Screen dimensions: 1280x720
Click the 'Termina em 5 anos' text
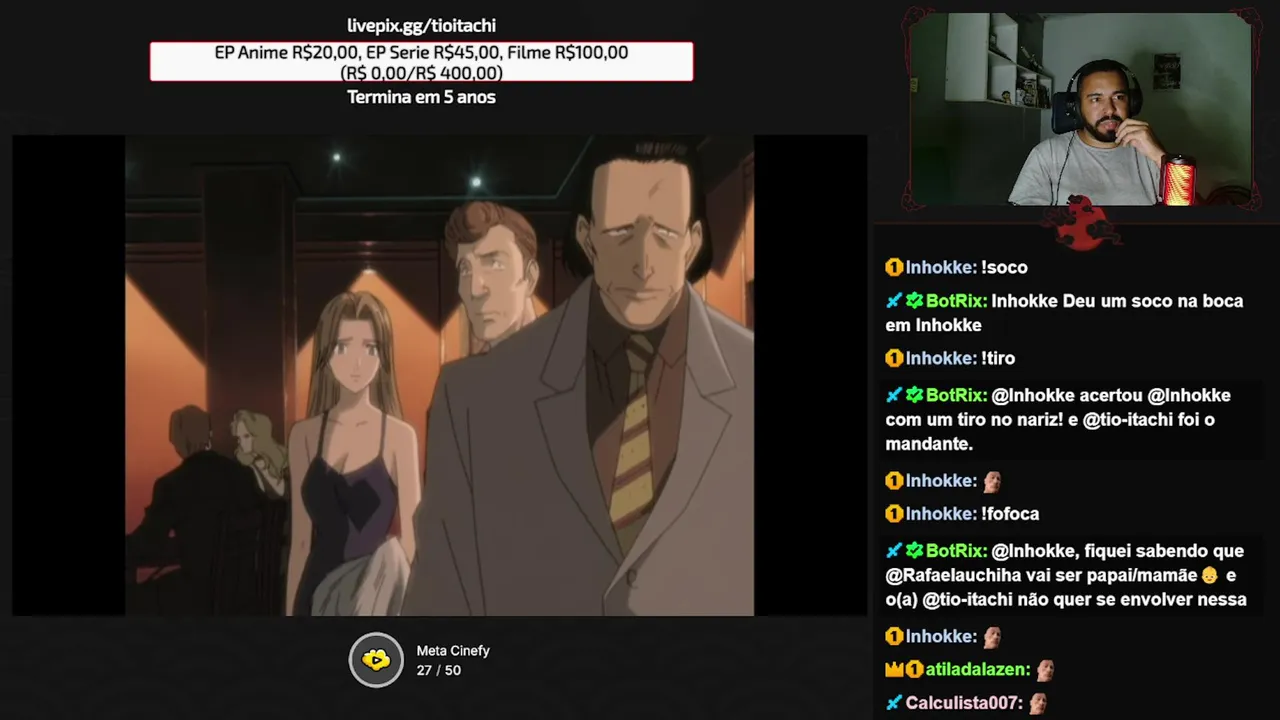point(421,97)
